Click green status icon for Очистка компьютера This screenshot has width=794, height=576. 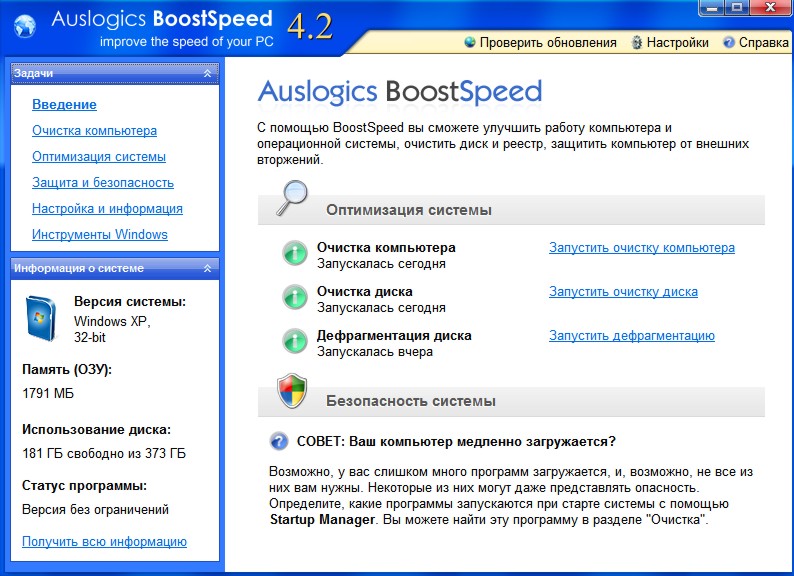pyautogui.click(x=295, y=253)
